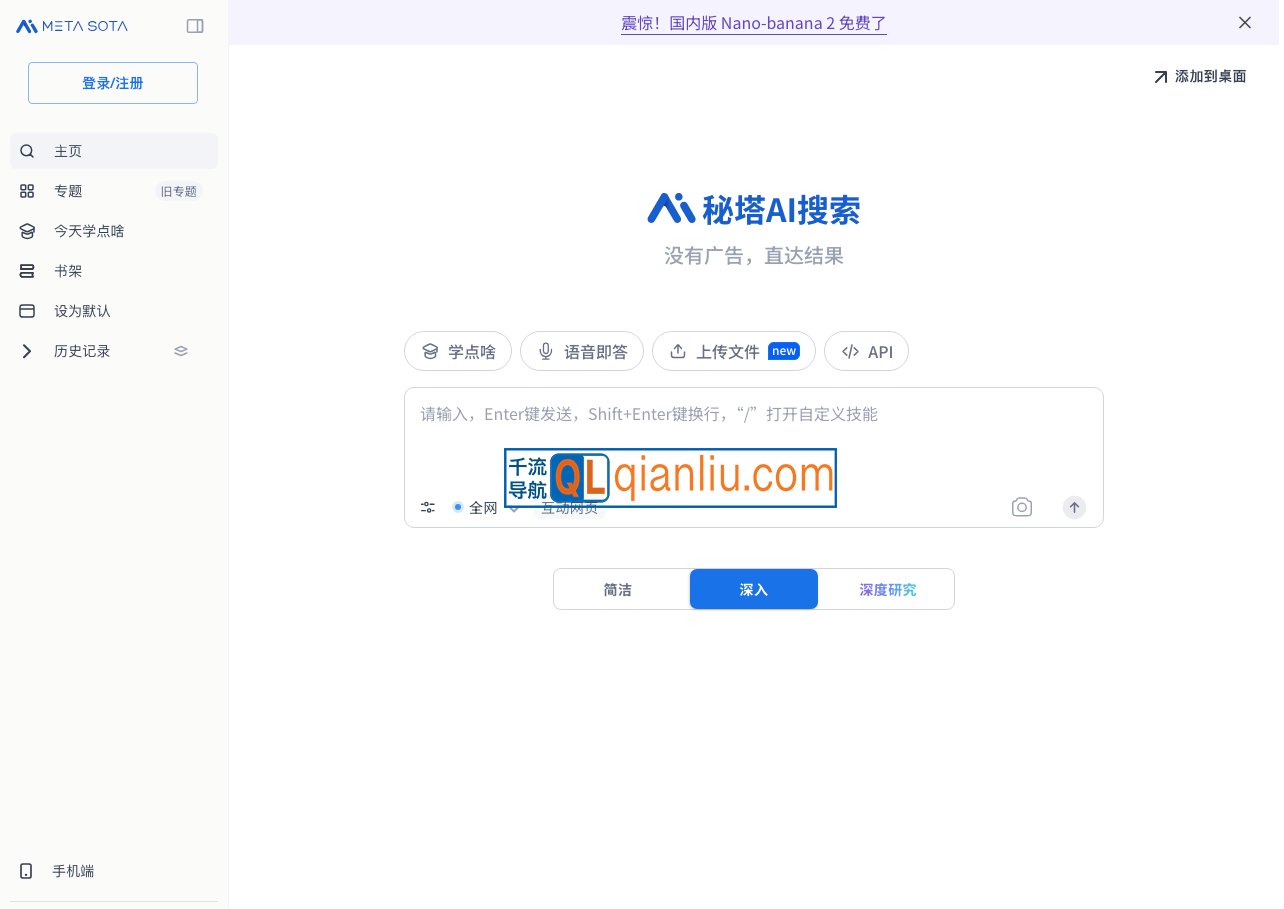Click the 登录/注册 button
The width and height of the screenshot is (1284, 909).
point(112,83)
